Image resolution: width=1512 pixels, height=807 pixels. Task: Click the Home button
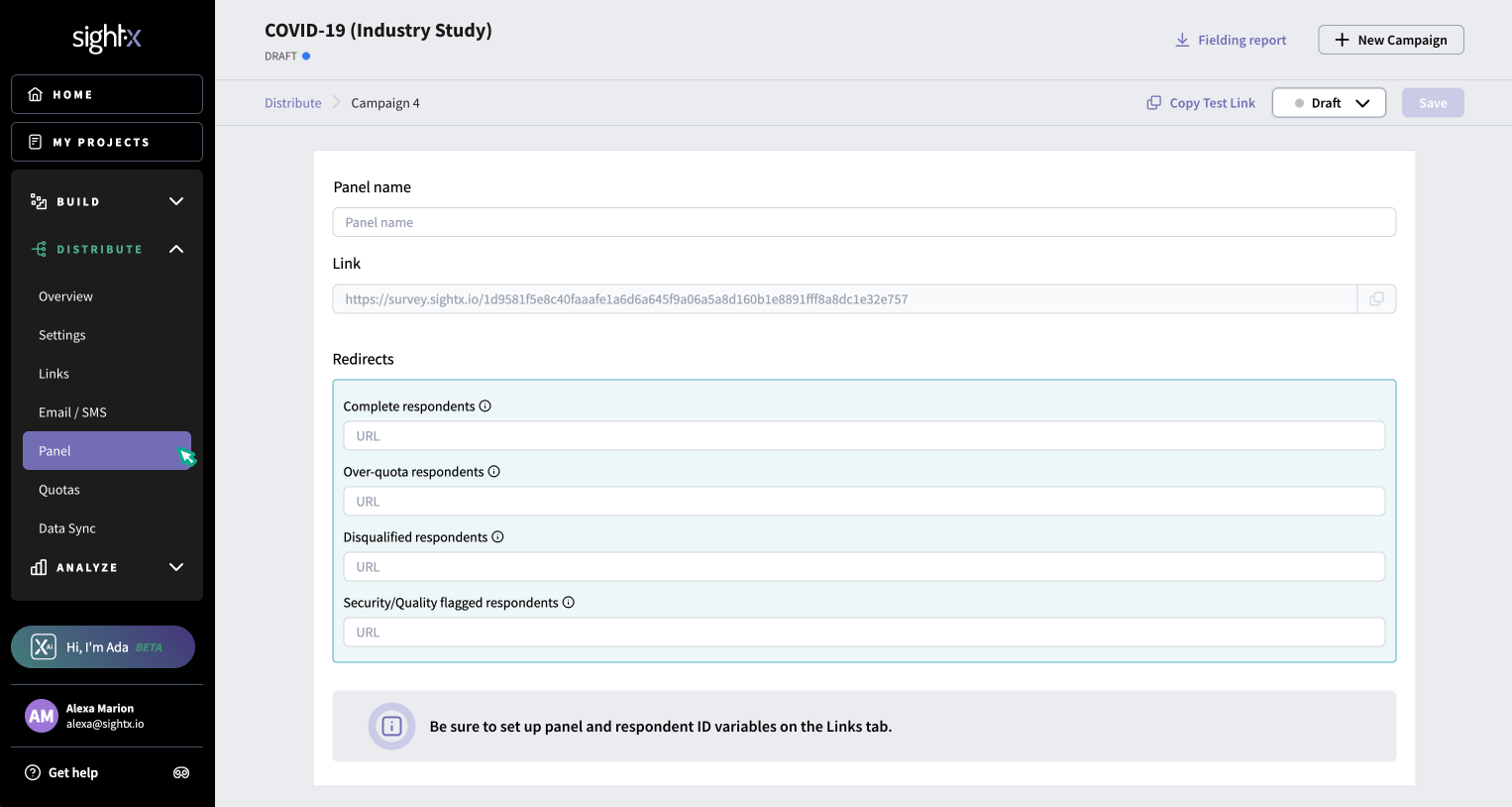(x=107, y=94)
